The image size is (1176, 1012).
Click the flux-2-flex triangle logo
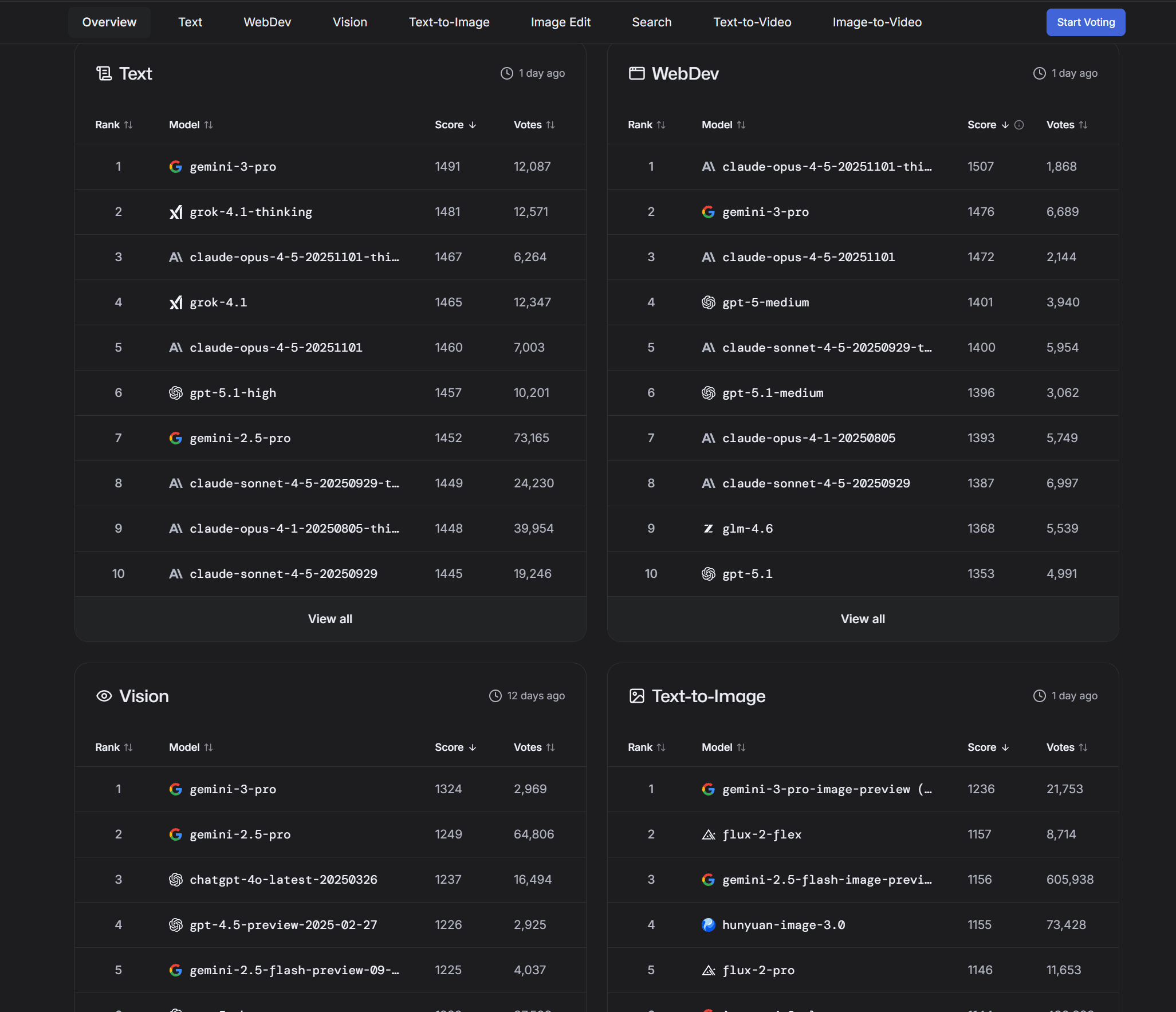709,834
